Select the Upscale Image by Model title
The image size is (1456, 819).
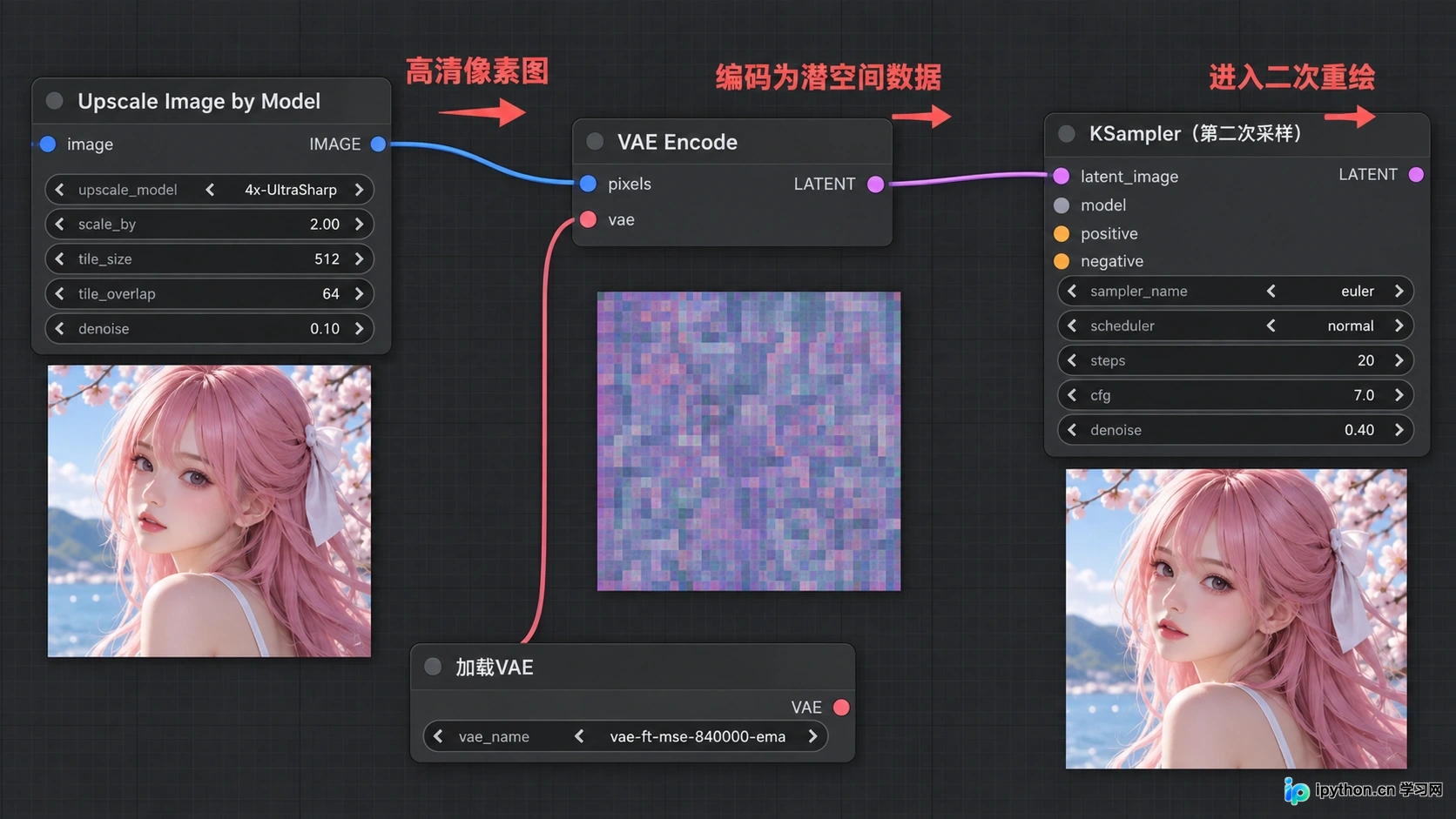tap(199, 101)
